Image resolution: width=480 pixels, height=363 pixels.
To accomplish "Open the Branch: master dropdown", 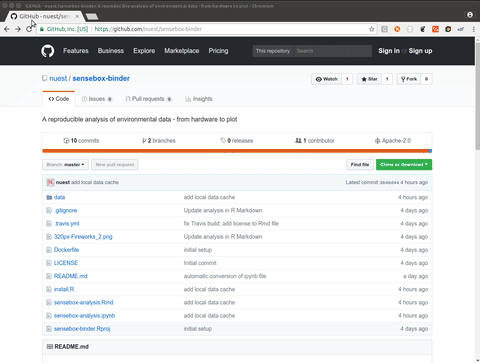I will pyautogui.click(x=65, y=165).
